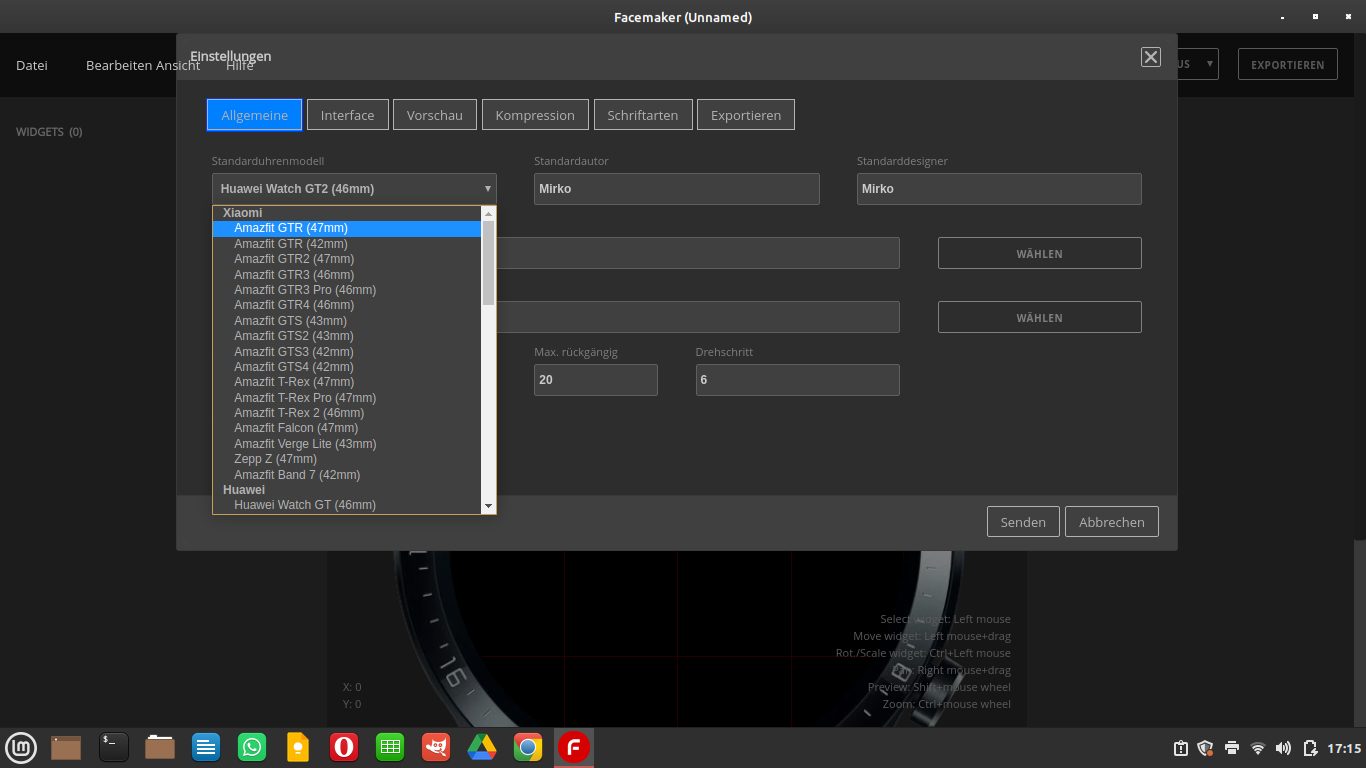Collapse the Standarduhrenmodell dropdown arrow
The height and width of the screenshot is (768, 1366).
coord(488,189)
